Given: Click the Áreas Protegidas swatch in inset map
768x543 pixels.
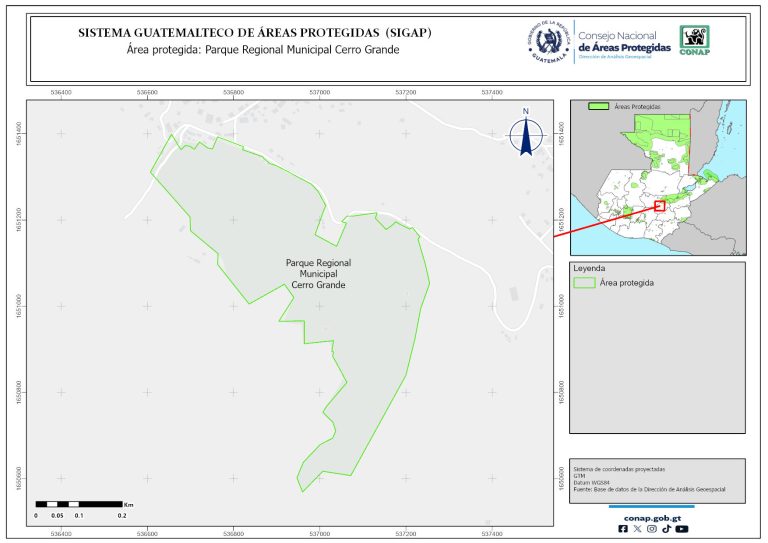Looking at the screenshot, I should pos(598,105).
